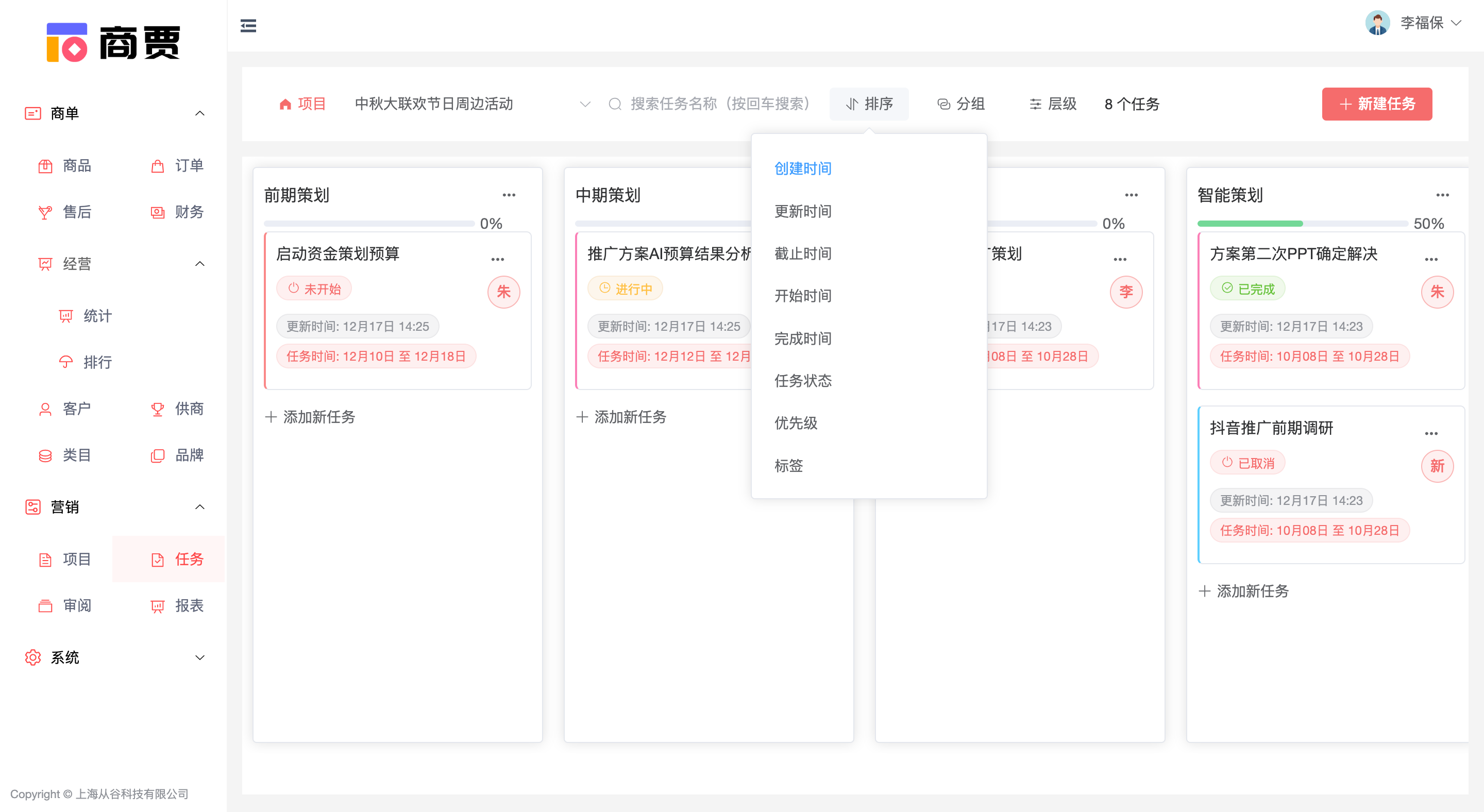This screenshot has height=812, width=1484.
Task: Collapse the 商单 sidebar section
Action: pos(199,113)
